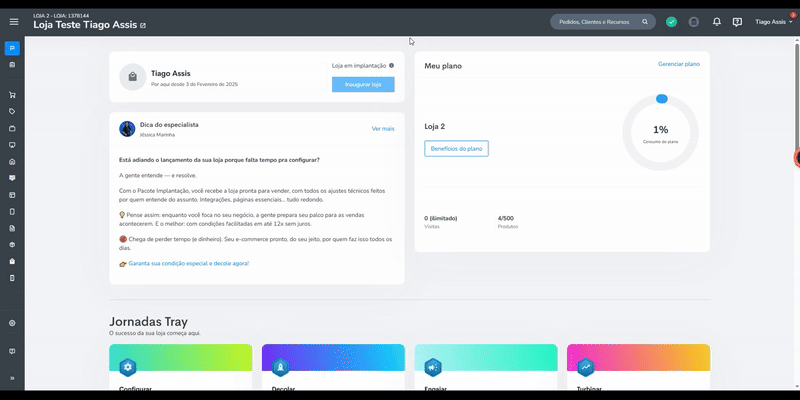Click the magnifier icon in search box
This screenshot has width=800, height=400.
pos(645,22)
